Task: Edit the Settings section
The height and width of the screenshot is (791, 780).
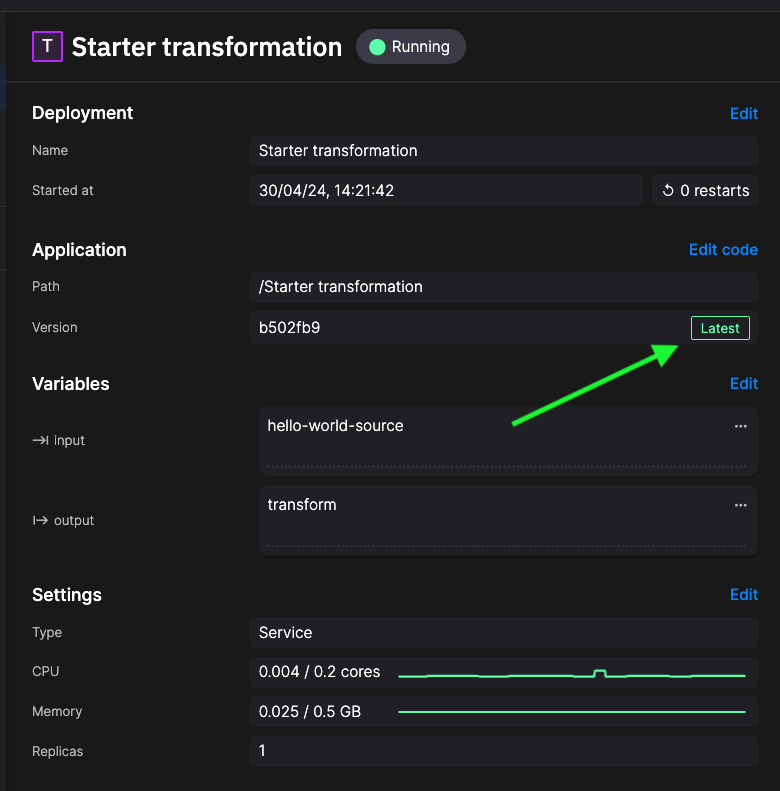Action: [743, 595]
